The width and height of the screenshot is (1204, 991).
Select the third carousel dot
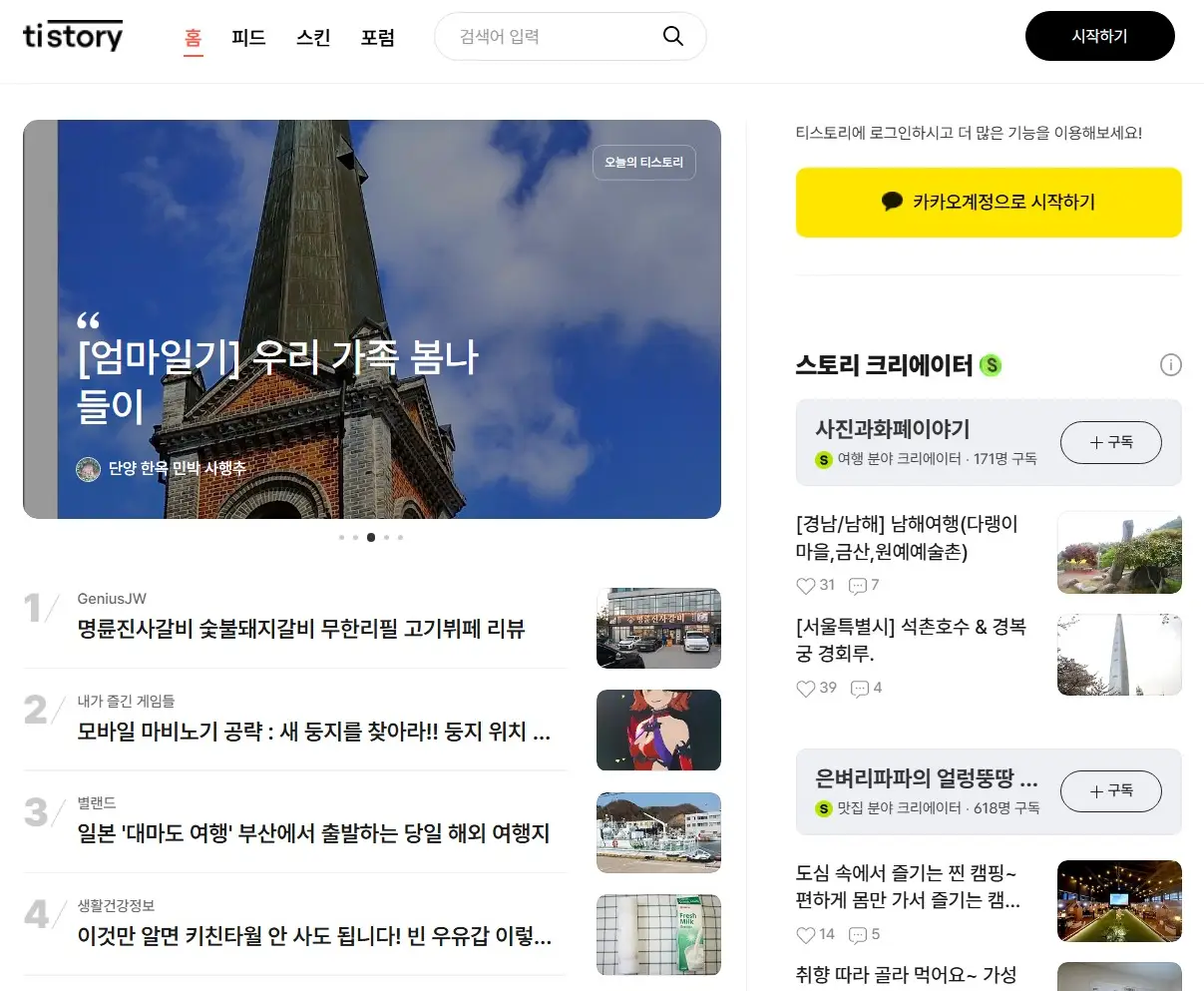[x=370, y=537]
